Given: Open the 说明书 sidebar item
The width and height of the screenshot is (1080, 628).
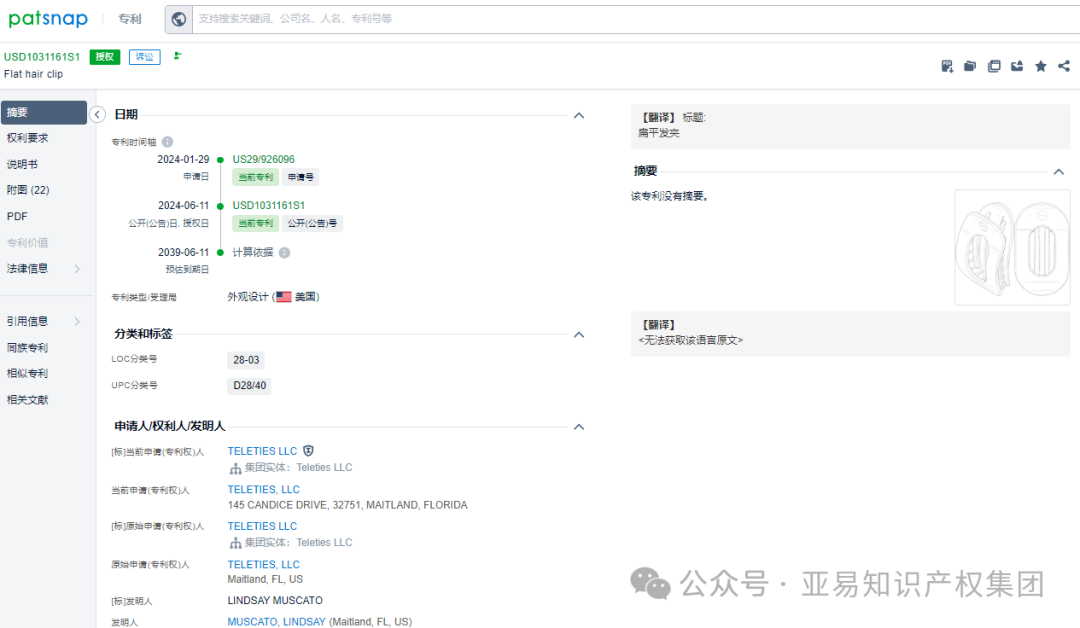Looking at the screenshot, I should pos(22,164).
